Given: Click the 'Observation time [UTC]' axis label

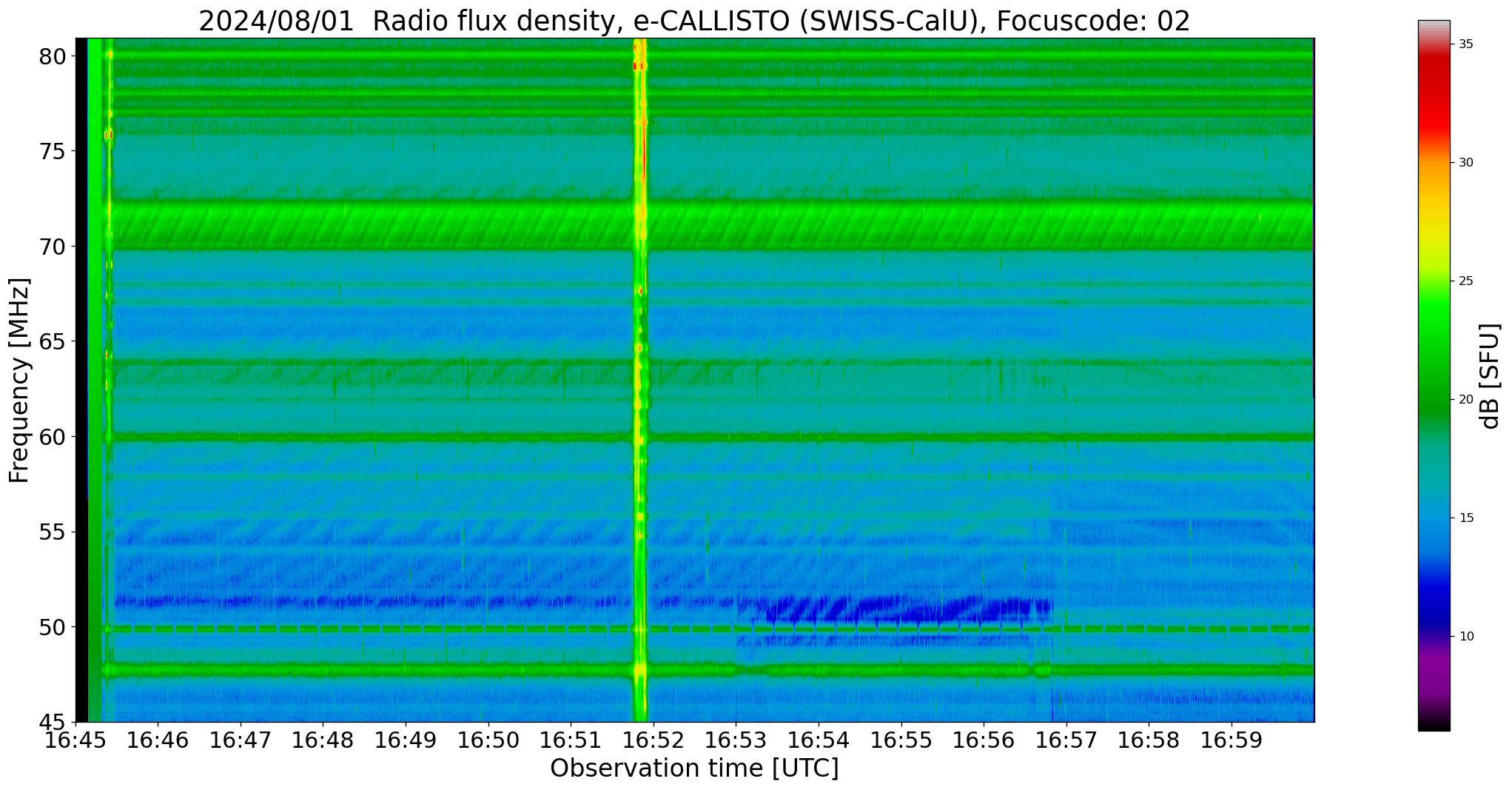Looking at the screenshot, I should pos(694,768).
